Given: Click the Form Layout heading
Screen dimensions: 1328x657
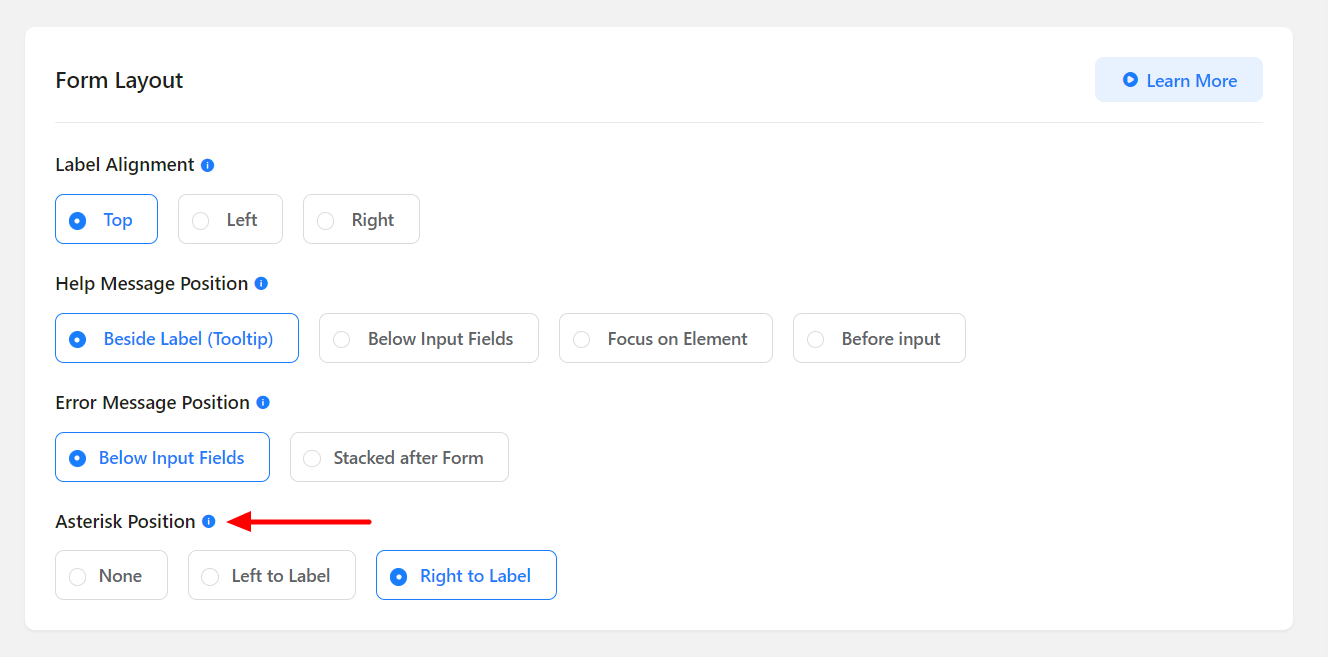Looking at the screenshot, I should (119, 81).
